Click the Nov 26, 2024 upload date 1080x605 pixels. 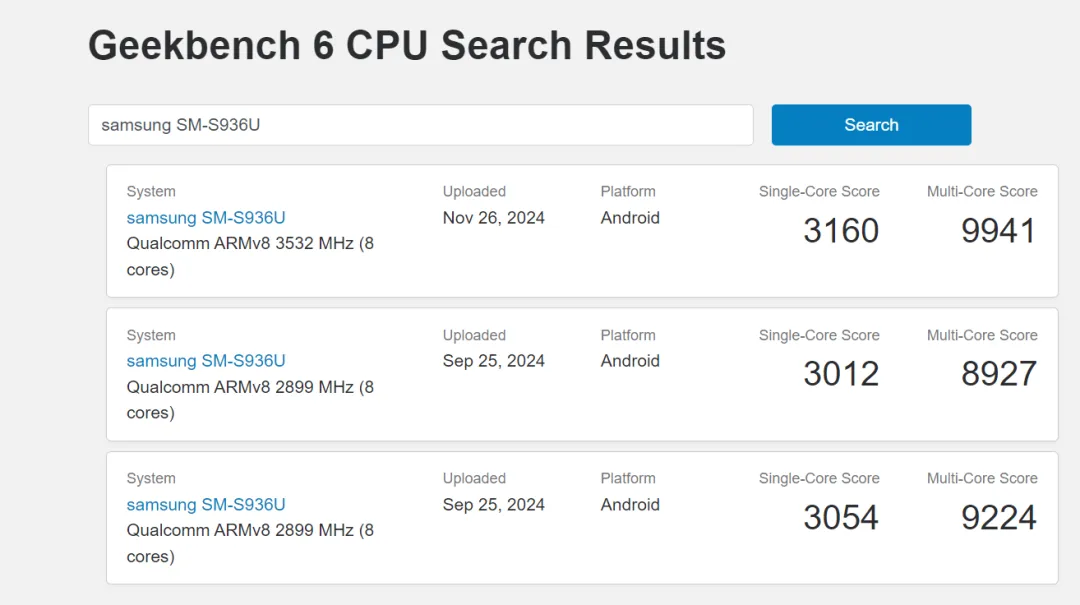pos(494,218)
